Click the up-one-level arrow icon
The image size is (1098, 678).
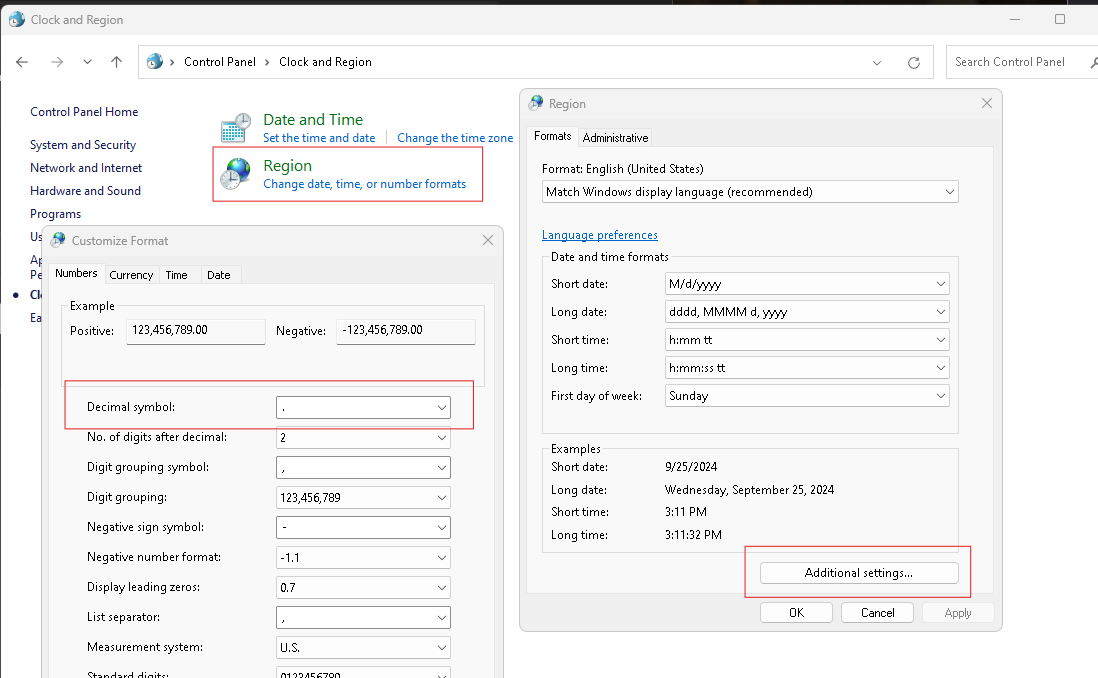click(116, 62)
